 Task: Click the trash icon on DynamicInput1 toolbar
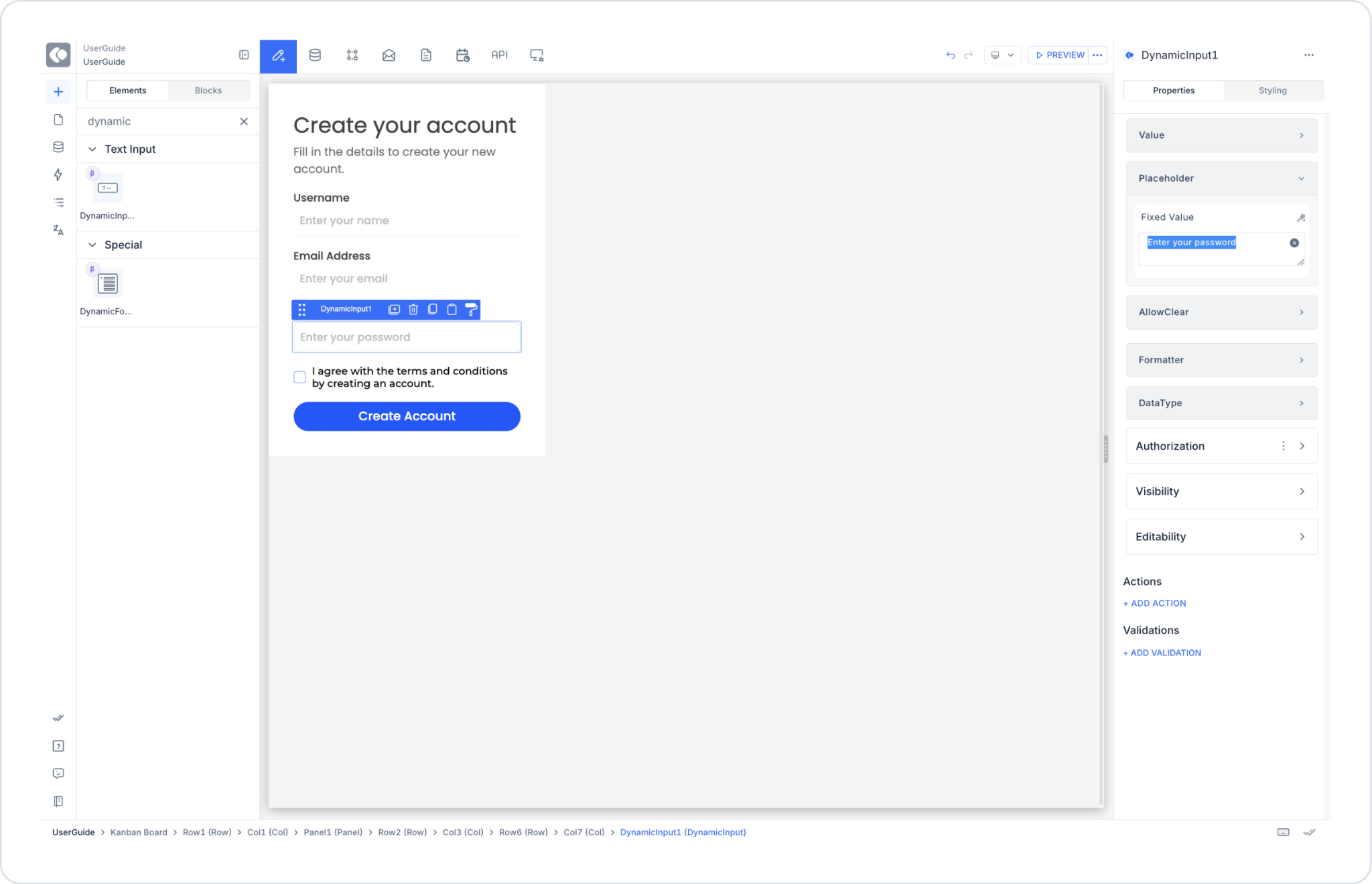(413, 309)
